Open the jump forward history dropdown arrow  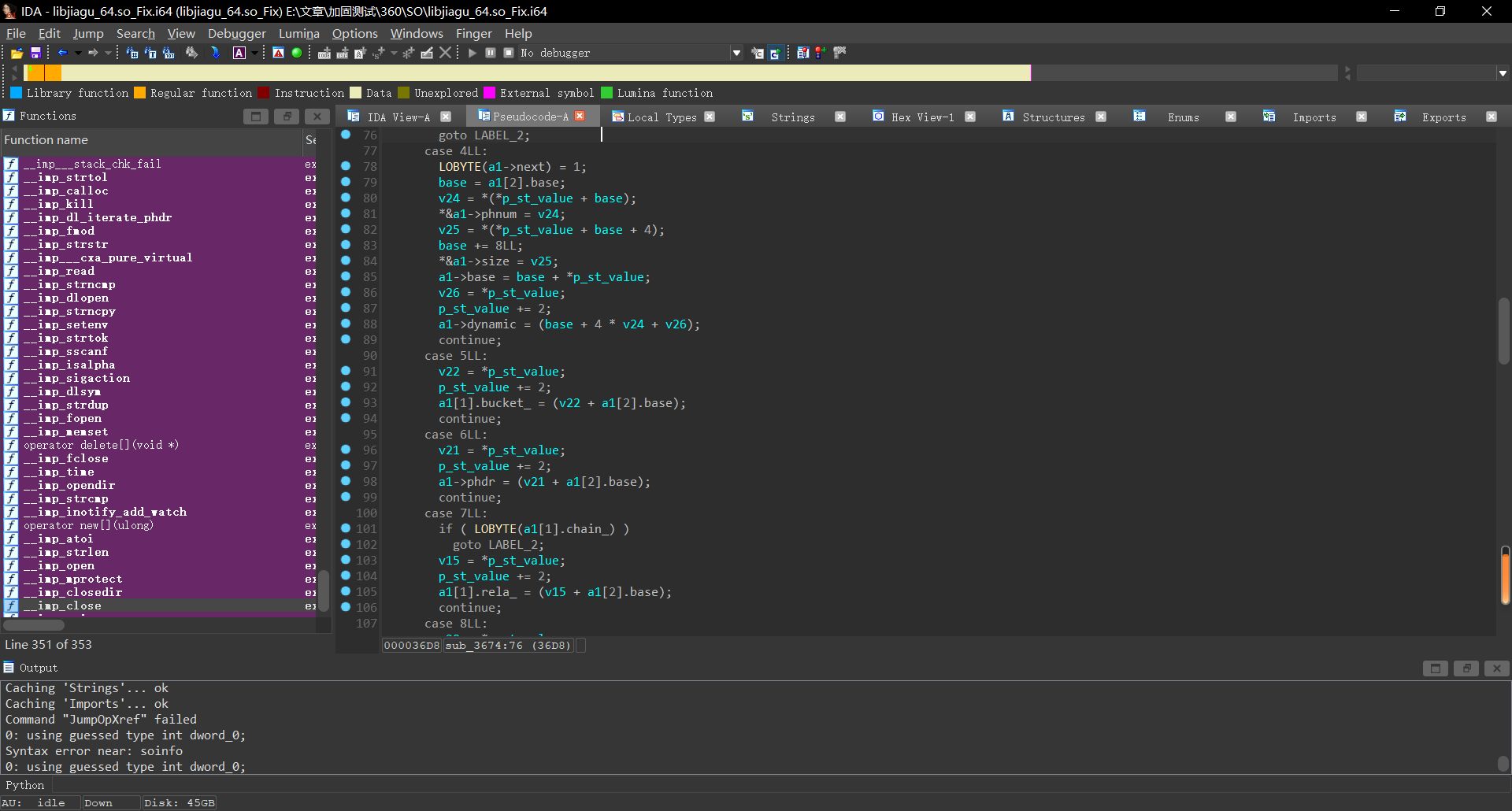tap(109, 53)
